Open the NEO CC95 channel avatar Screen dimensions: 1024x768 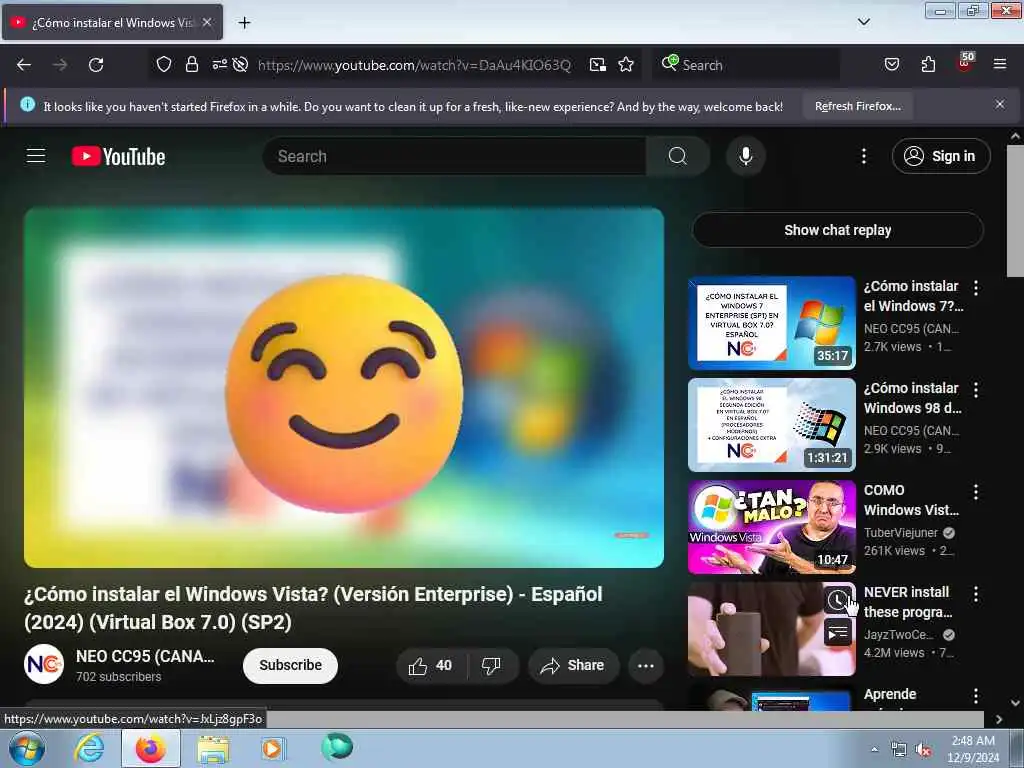click(44, 664)
